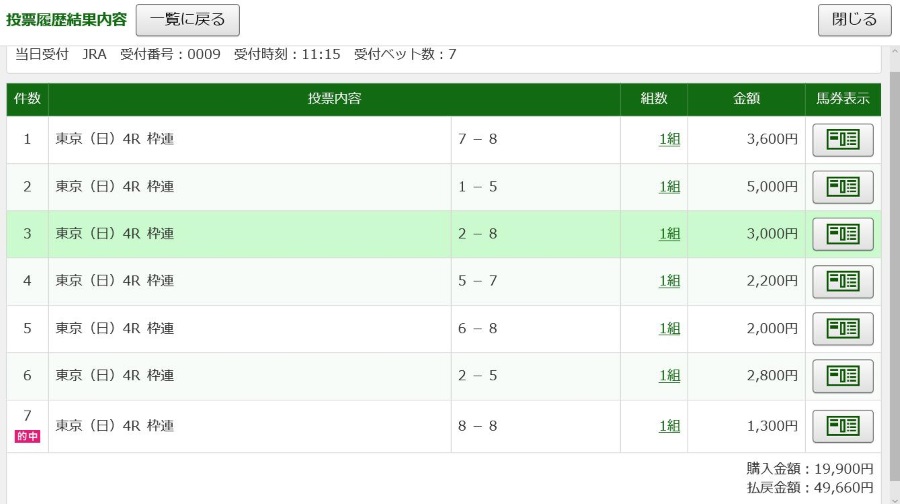The height and width of the screenshot is (504, 900).
Task: Show betting ticket for row 1 bet 7-8
Action: tap(843, 139)
